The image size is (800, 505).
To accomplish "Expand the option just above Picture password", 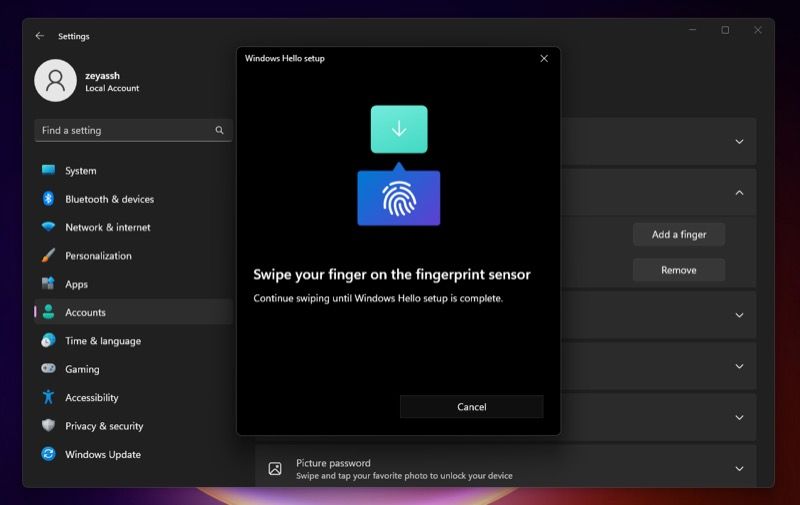I will tap(739, 417).
